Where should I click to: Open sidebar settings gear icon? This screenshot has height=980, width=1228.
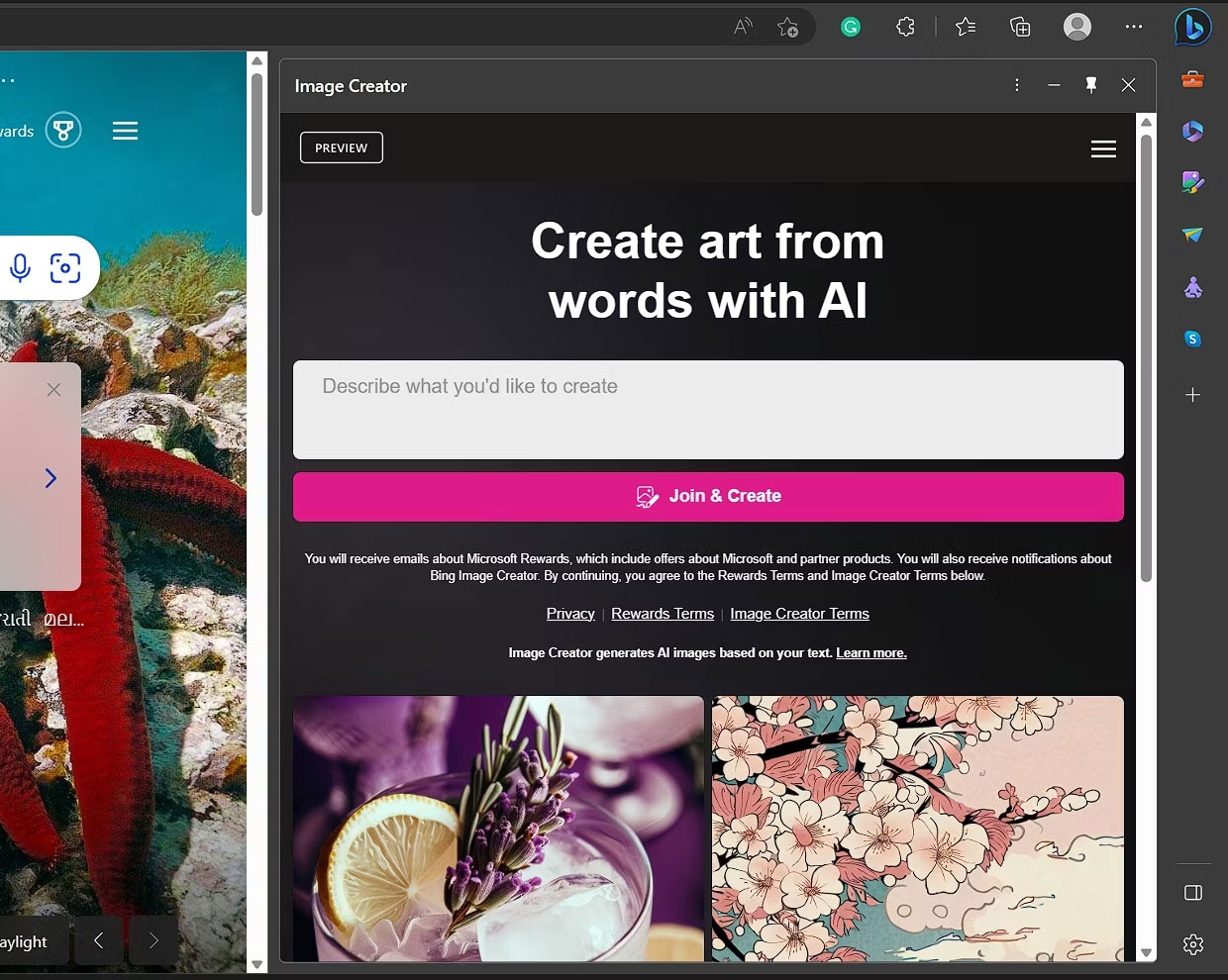click(x=1192, y=944)
